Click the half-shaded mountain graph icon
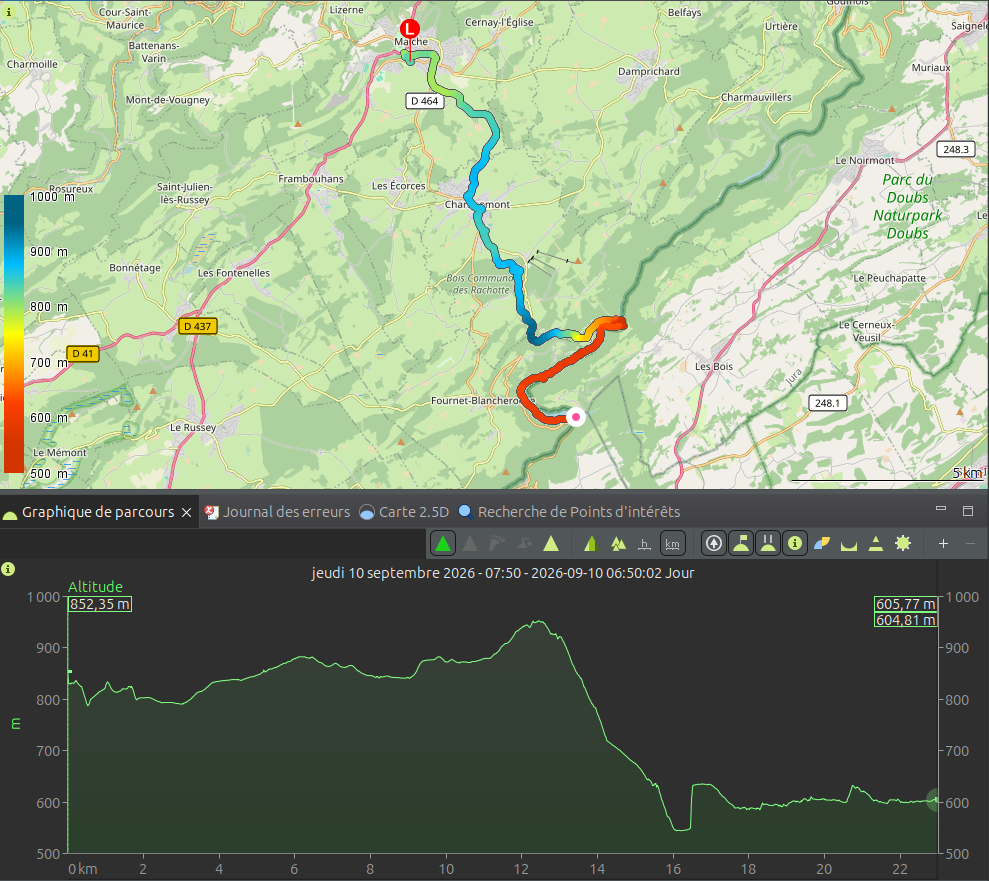The width and height of the screenshot is (989, 881). click(x=590, y=544)
